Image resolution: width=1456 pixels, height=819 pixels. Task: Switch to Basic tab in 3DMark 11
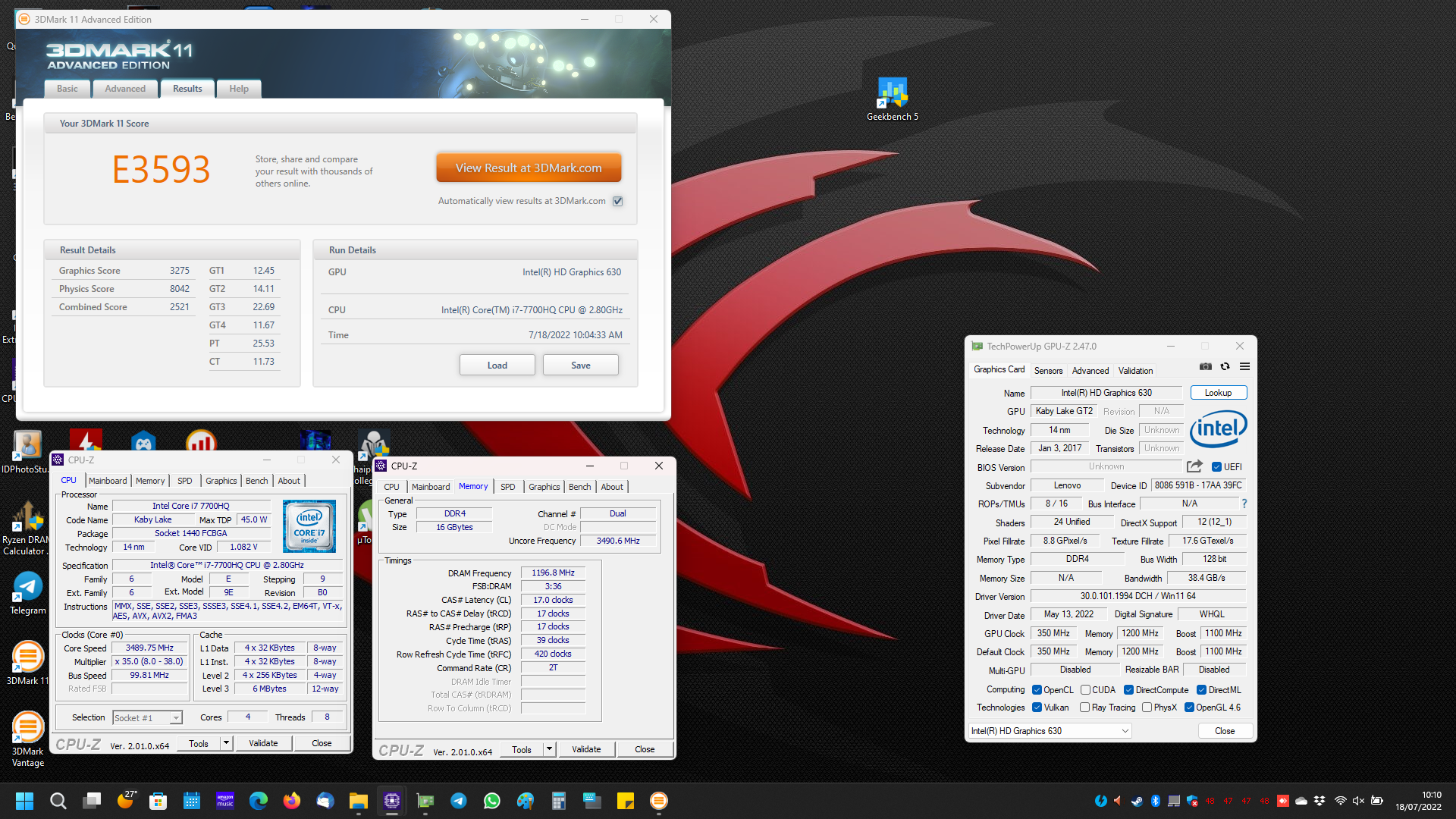click(67, 89)
